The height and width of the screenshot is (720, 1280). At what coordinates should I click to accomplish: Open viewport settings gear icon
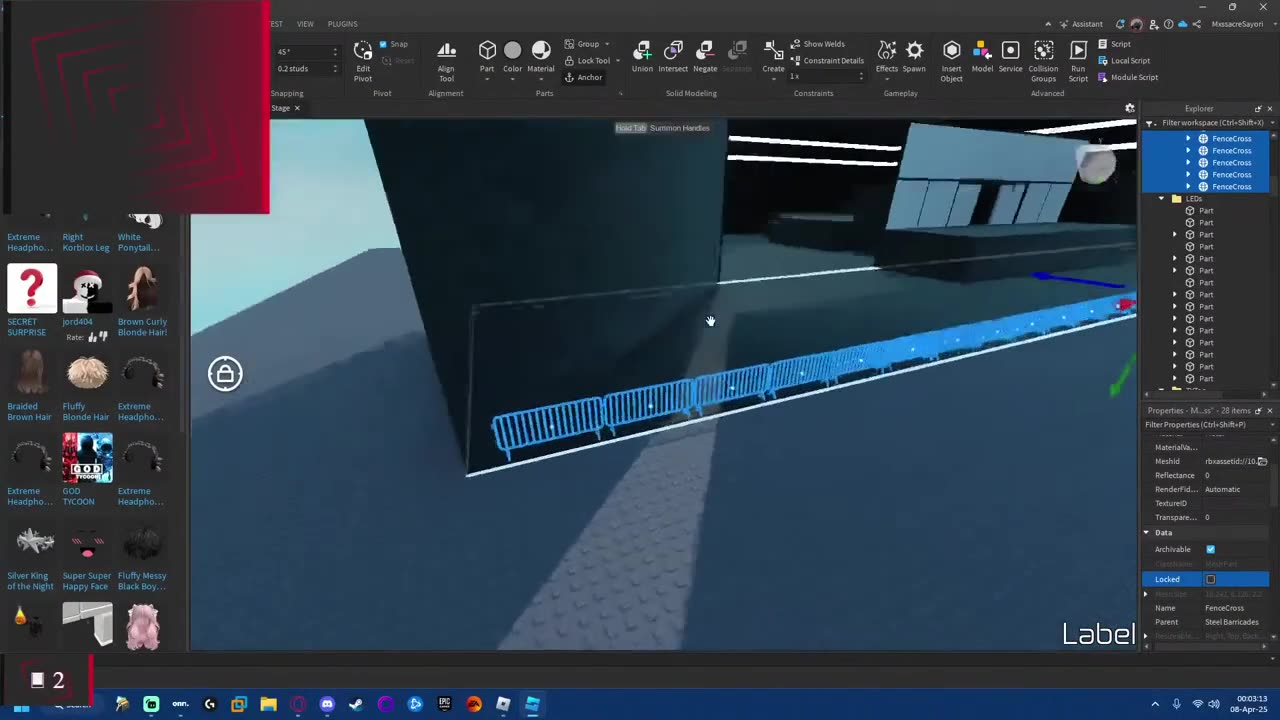(1130, 108)
